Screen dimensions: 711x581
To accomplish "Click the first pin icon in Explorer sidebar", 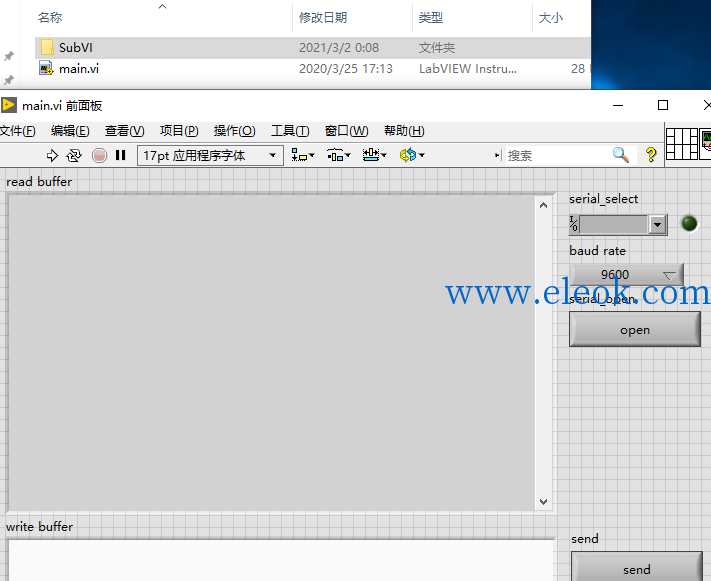I will tap(9, 56).
